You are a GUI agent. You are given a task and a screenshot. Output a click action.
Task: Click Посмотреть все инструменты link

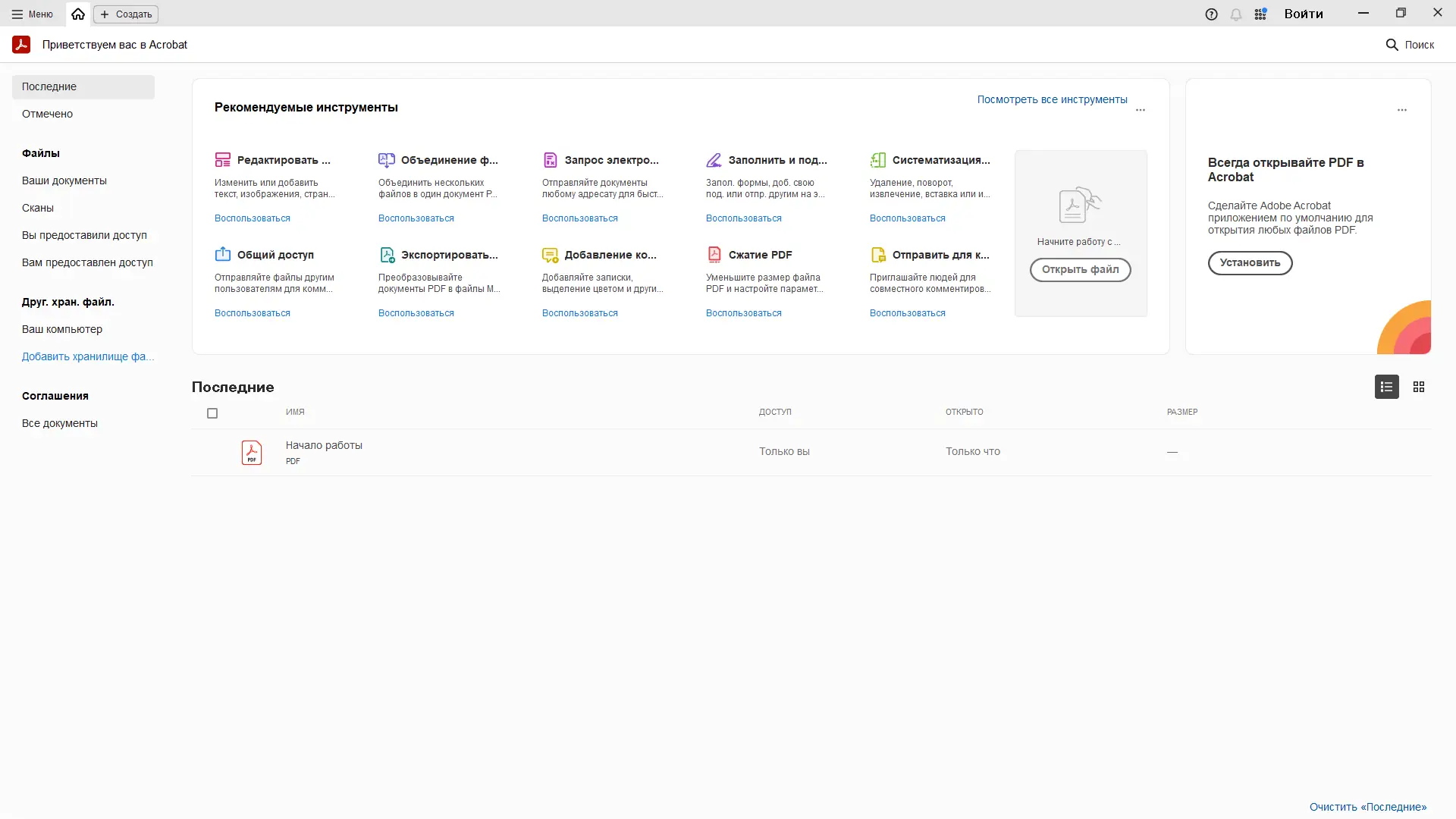click(x=1052, y=99)
